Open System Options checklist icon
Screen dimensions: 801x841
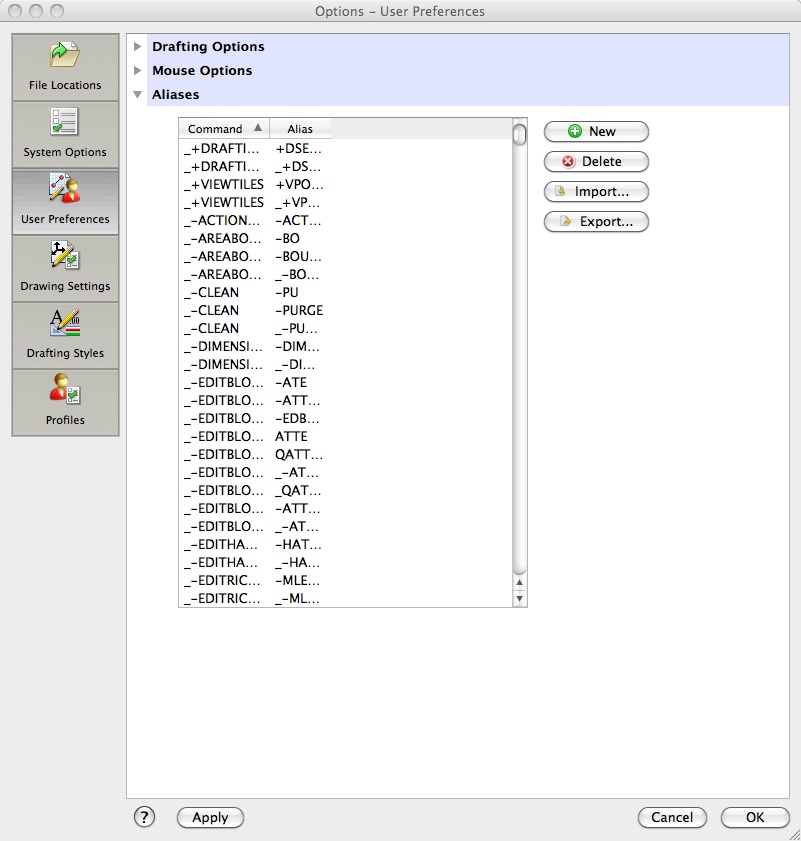click(65, 134)
